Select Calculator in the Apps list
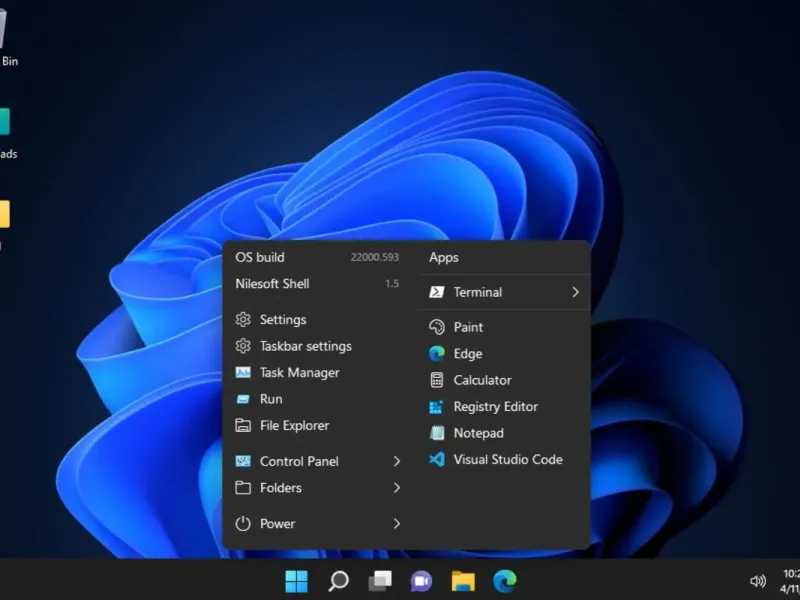Image resolution: width=800 pixels, height=600 pixels. point(504,380)
